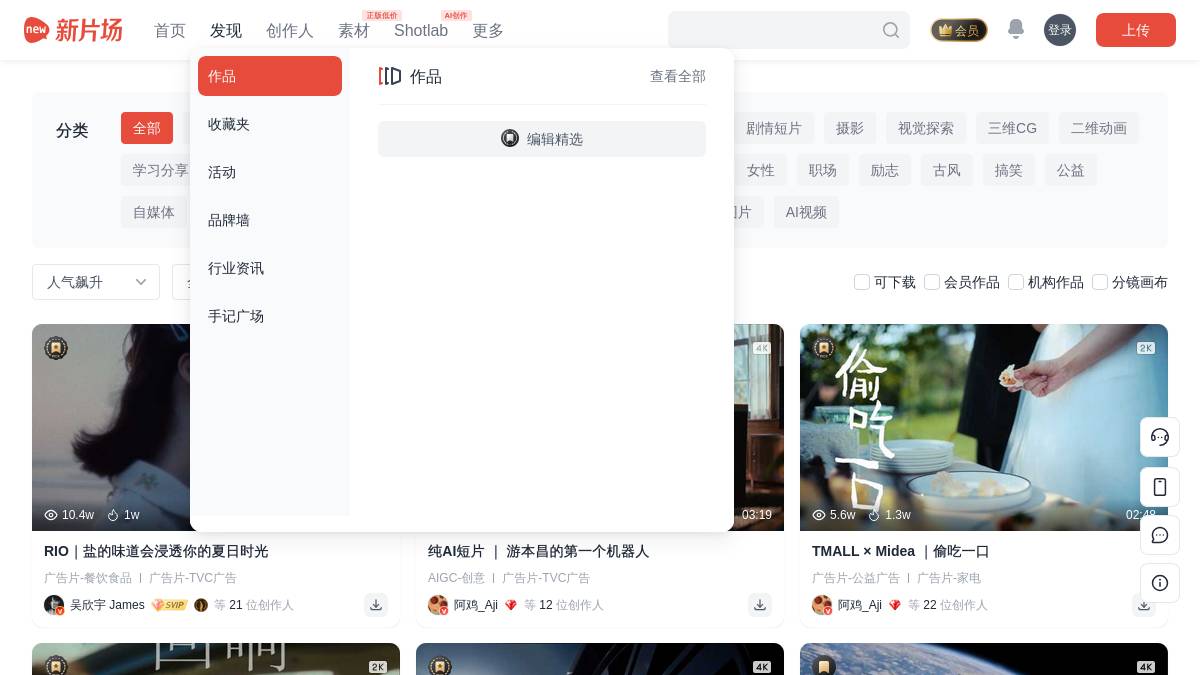Select the 古风 category tag

(947, 170)
